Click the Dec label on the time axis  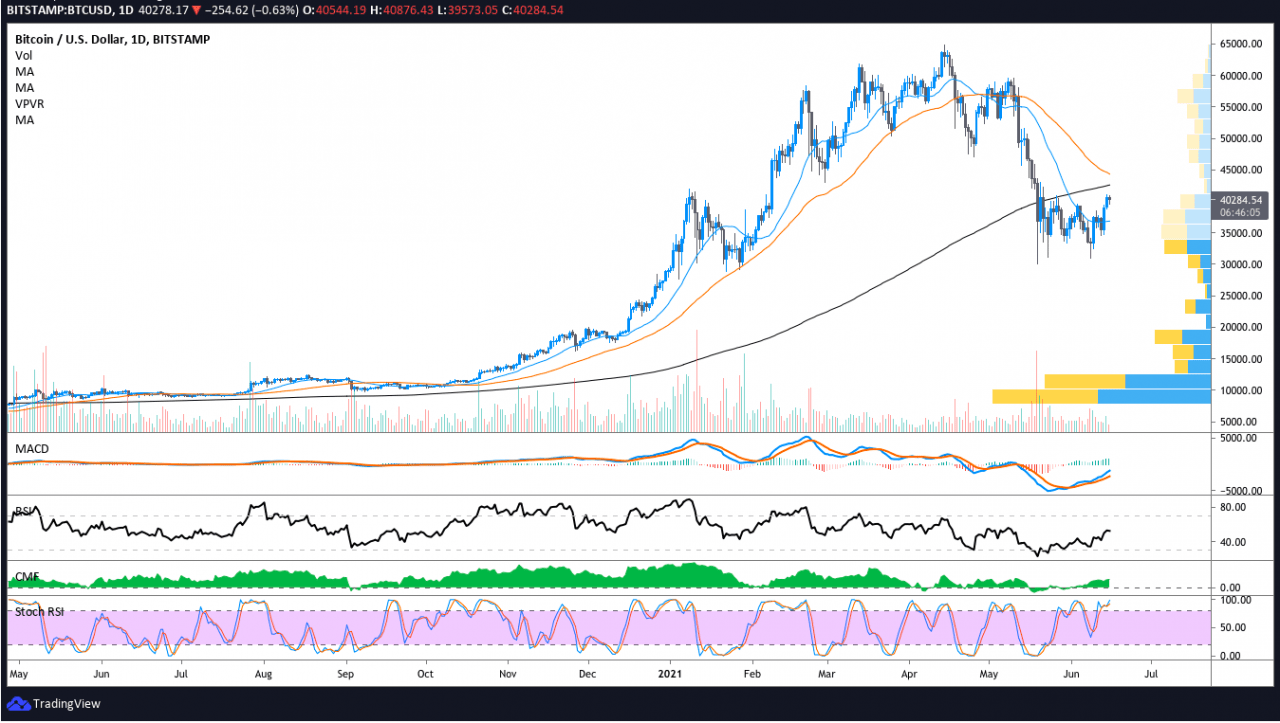click(x=588, y=676)
